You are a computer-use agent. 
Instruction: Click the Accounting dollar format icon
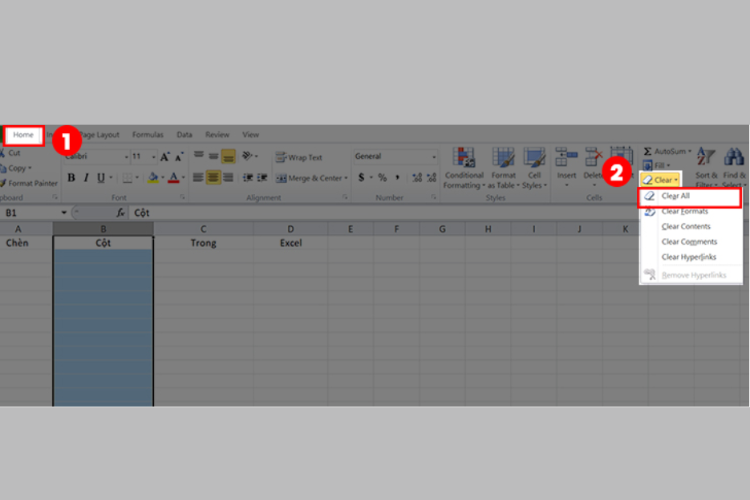(x=361, y=178)
